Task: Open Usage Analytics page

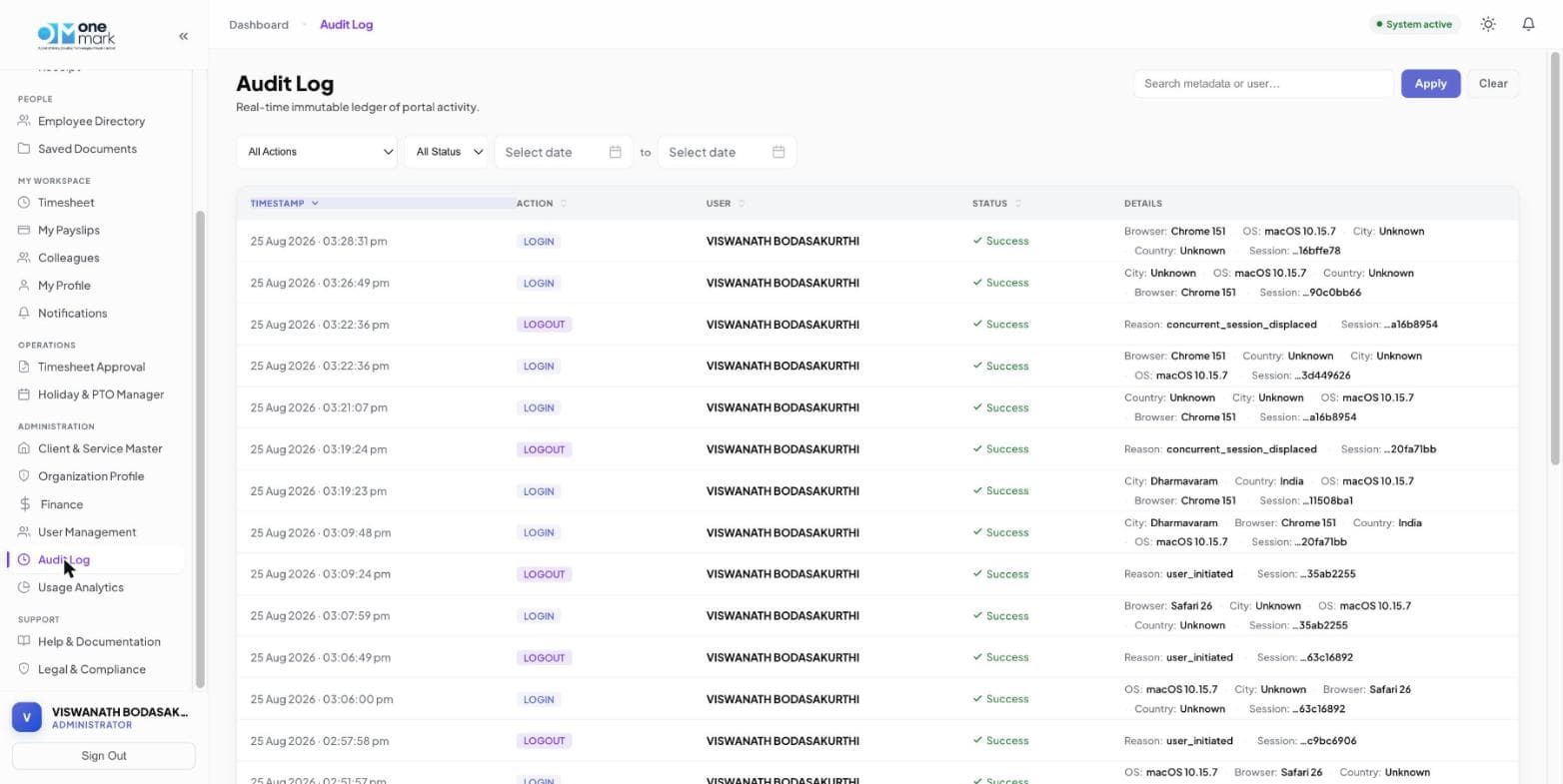Action: (81, 587)
